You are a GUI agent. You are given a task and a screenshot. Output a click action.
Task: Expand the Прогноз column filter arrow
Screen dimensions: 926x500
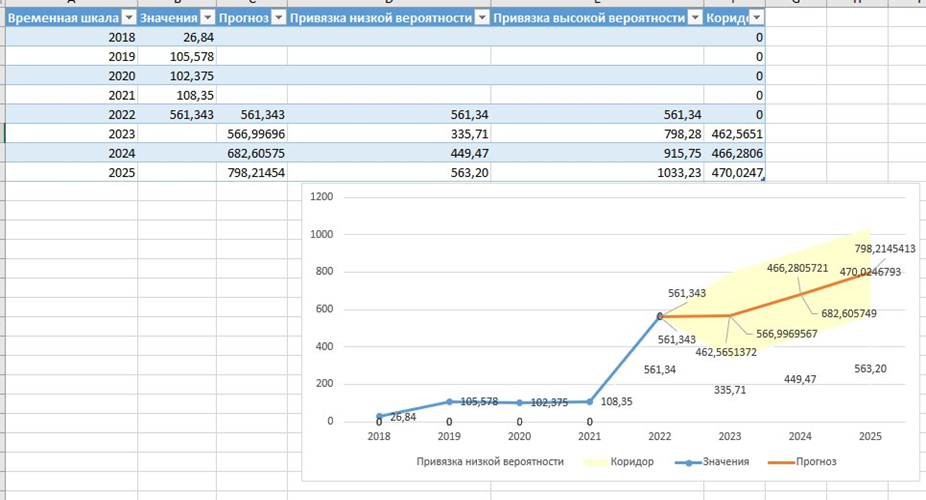coord(277,19)
